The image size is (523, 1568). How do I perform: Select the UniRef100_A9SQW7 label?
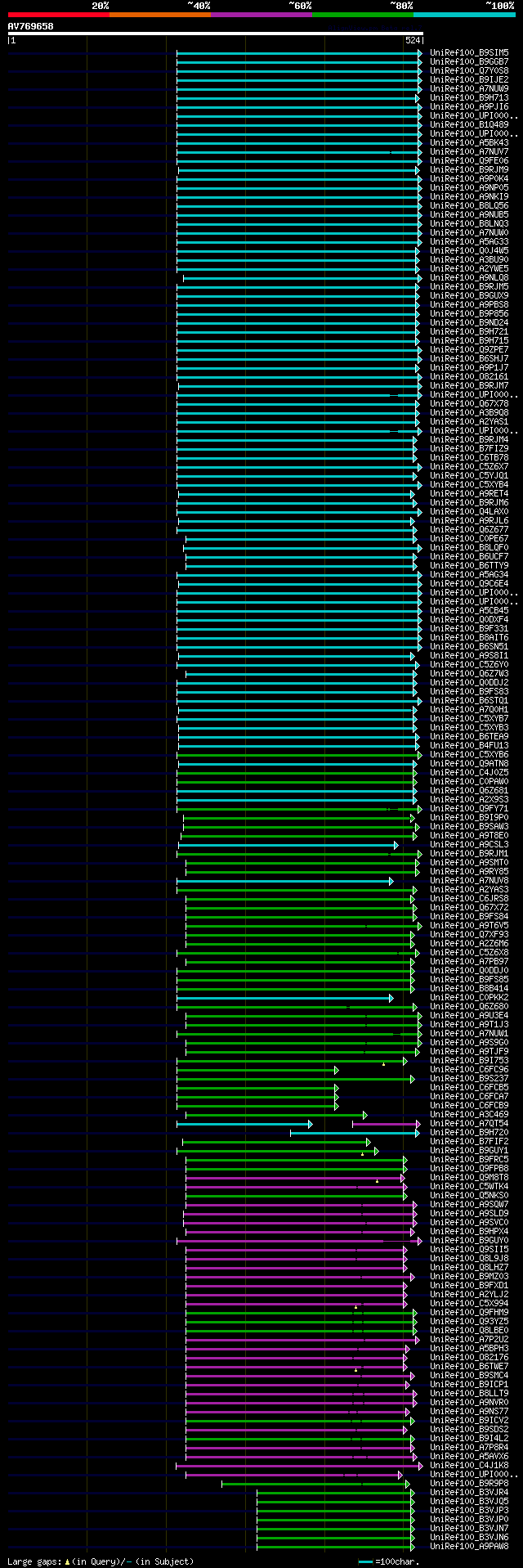pos(469,1204)
